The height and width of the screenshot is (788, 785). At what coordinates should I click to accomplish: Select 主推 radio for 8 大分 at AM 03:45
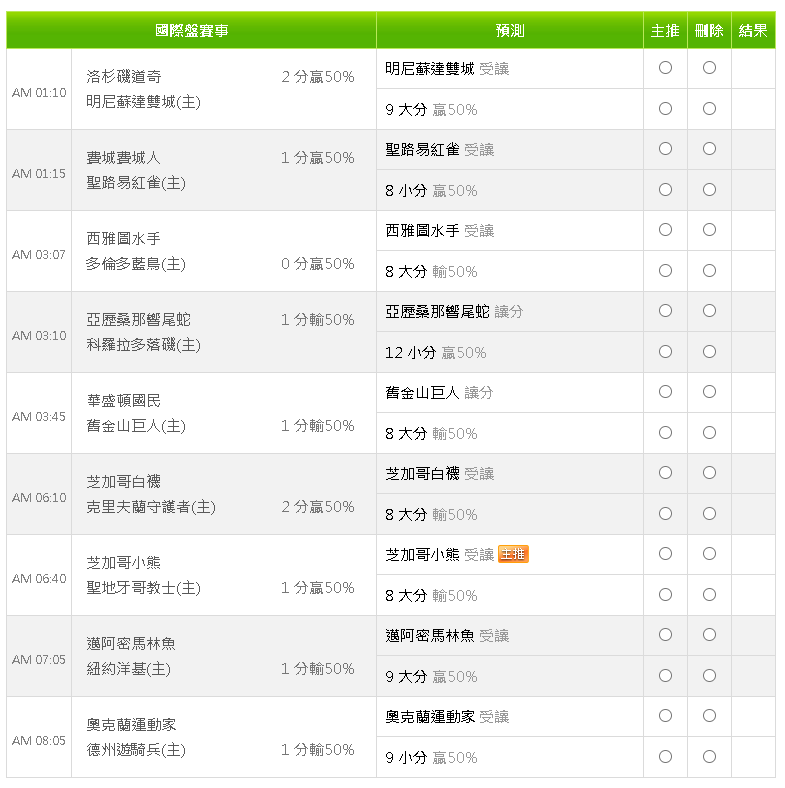tap(665, 432)
